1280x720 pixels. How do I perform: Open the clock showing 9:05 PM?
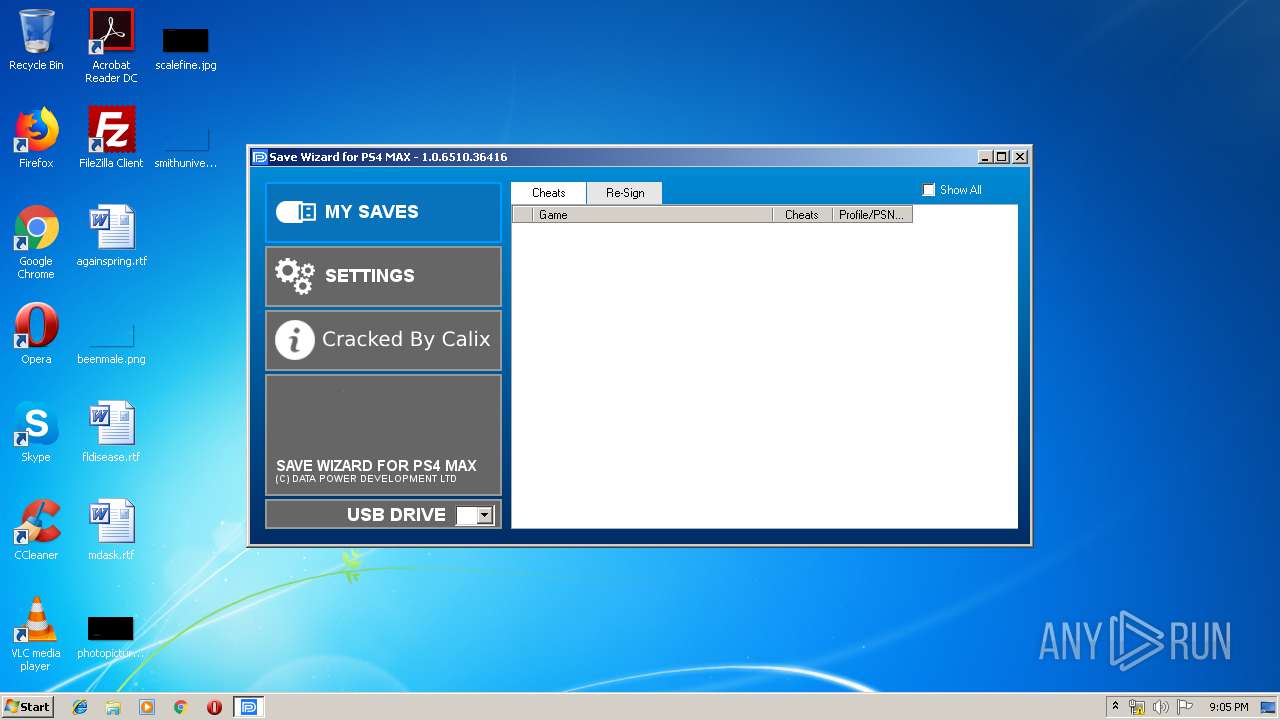[x=1229, y=707]
